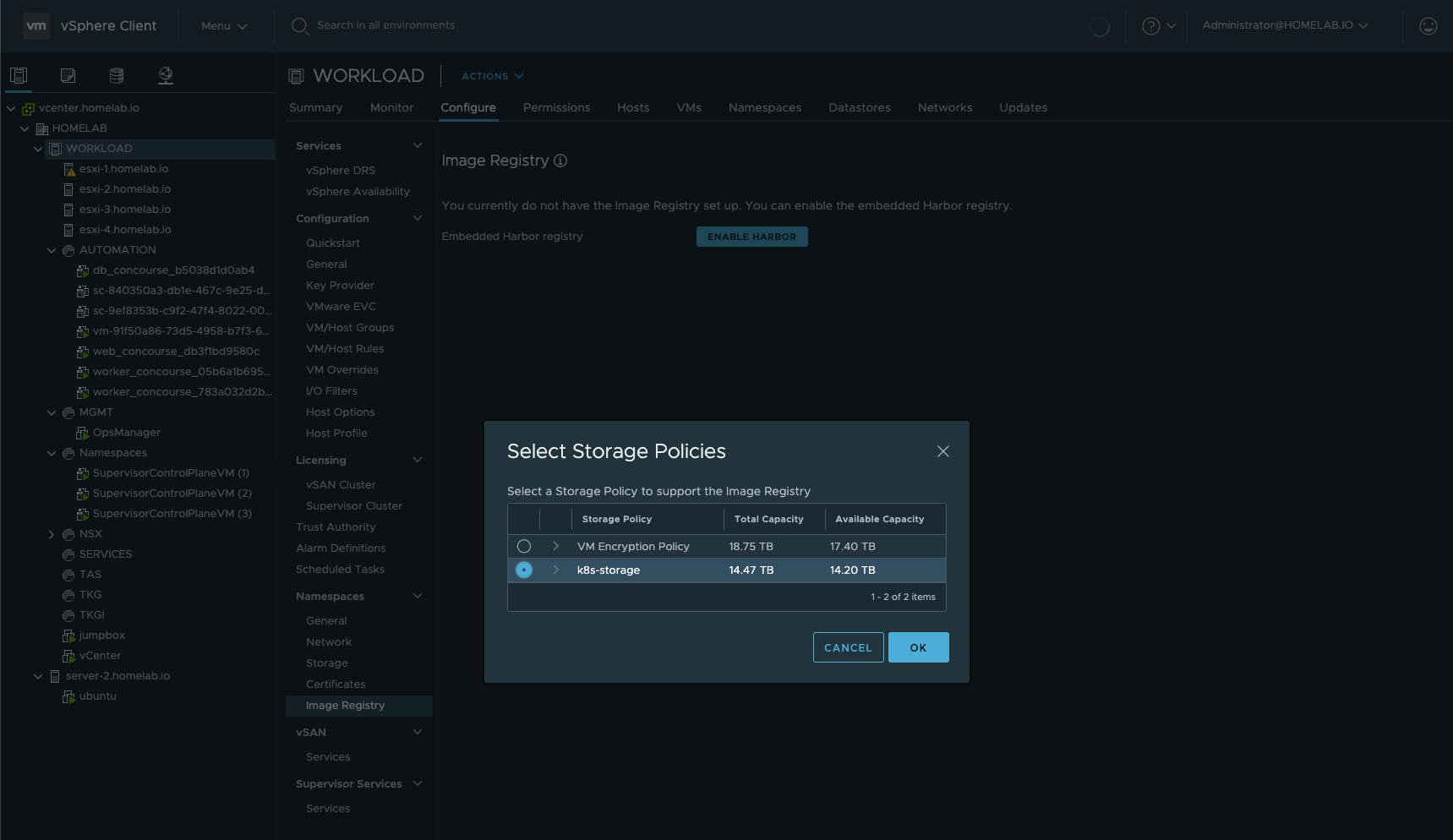This screenshot has width=1453, height=840.
Task: Select k8s-storage radio button
Action: tap(524, 570)
